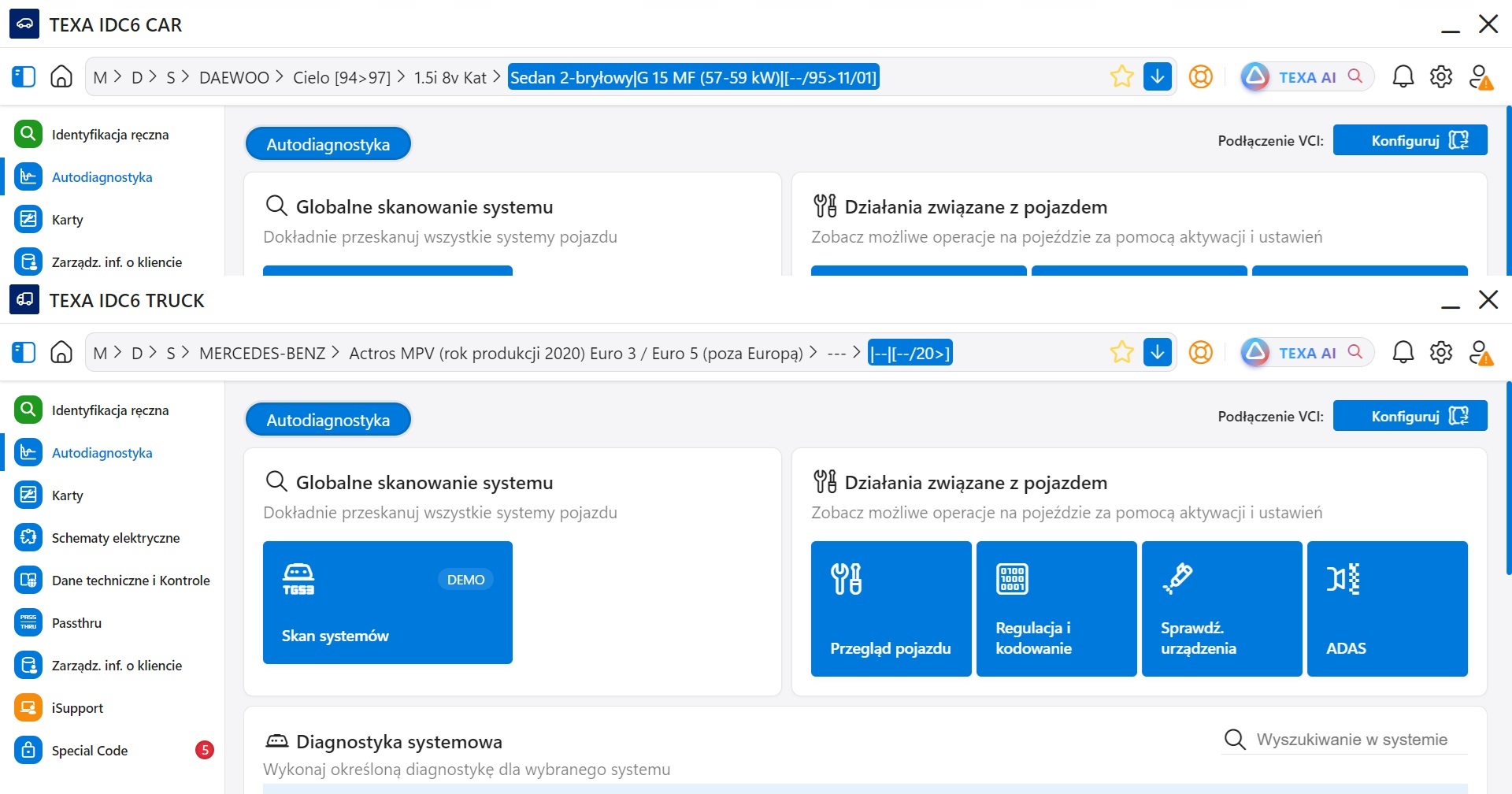Open notifications bell in TRUCK window

[1403, 352]
